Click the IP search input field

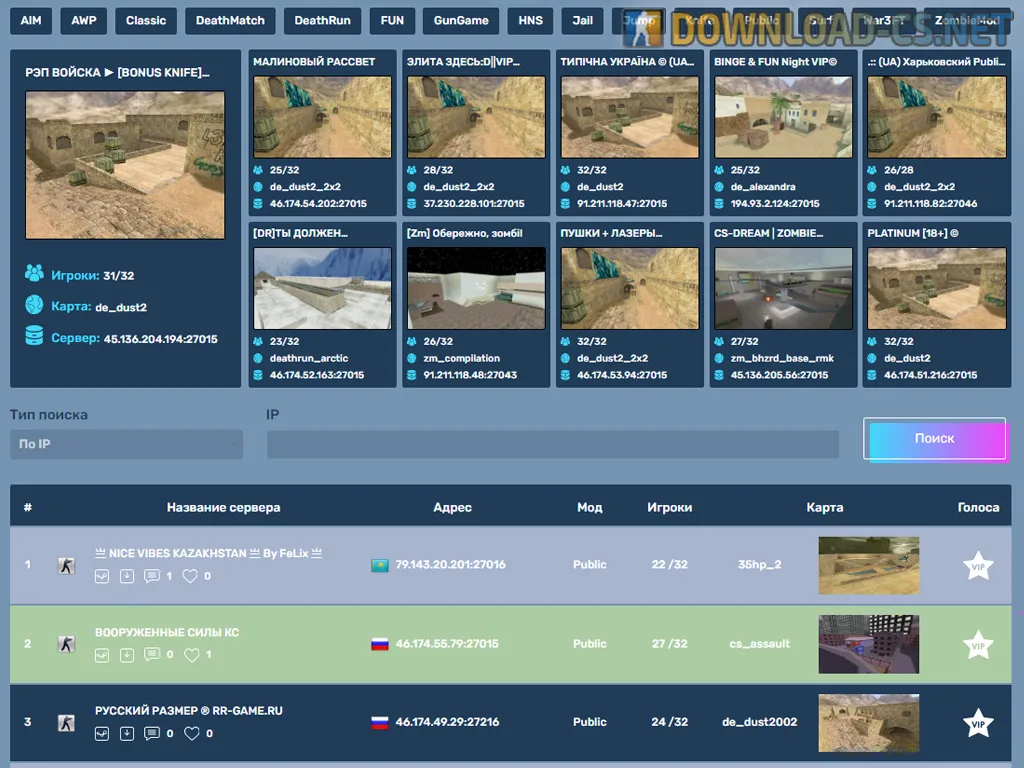(552, 444)
